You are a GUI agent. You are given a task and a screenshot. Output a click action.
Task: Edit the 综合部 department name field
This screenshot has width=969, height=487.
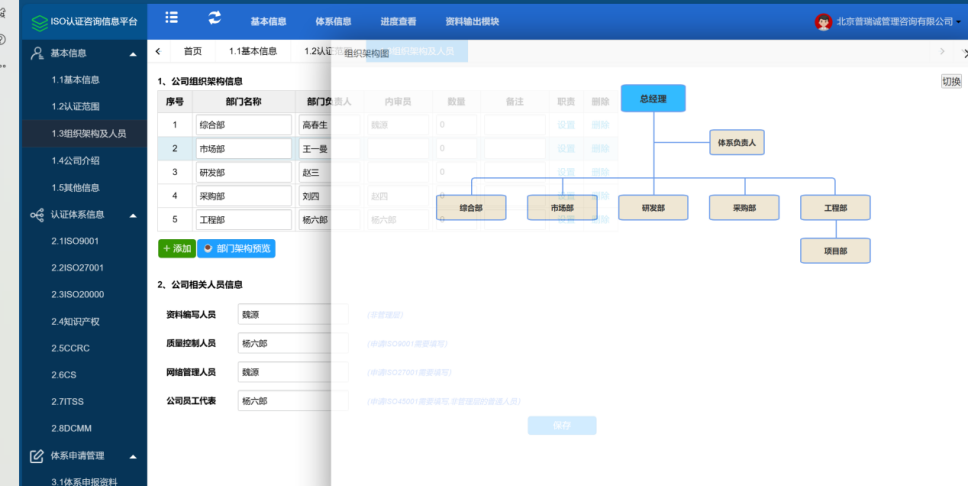tap(243, 125)
